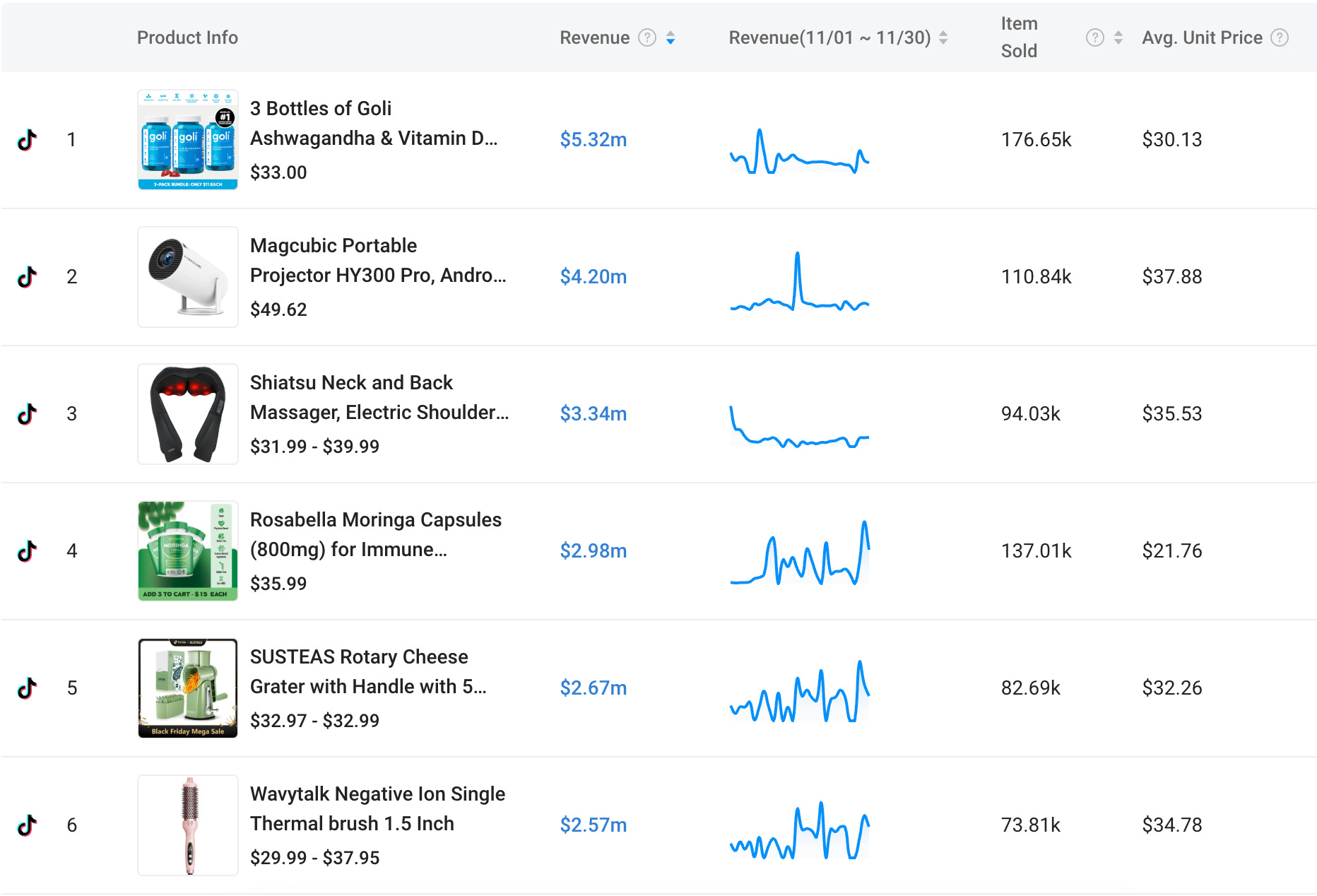The height and width of the screenshot is (896, 1317).
Task: Click the Item Sold header label
Action: (1019, 37)
